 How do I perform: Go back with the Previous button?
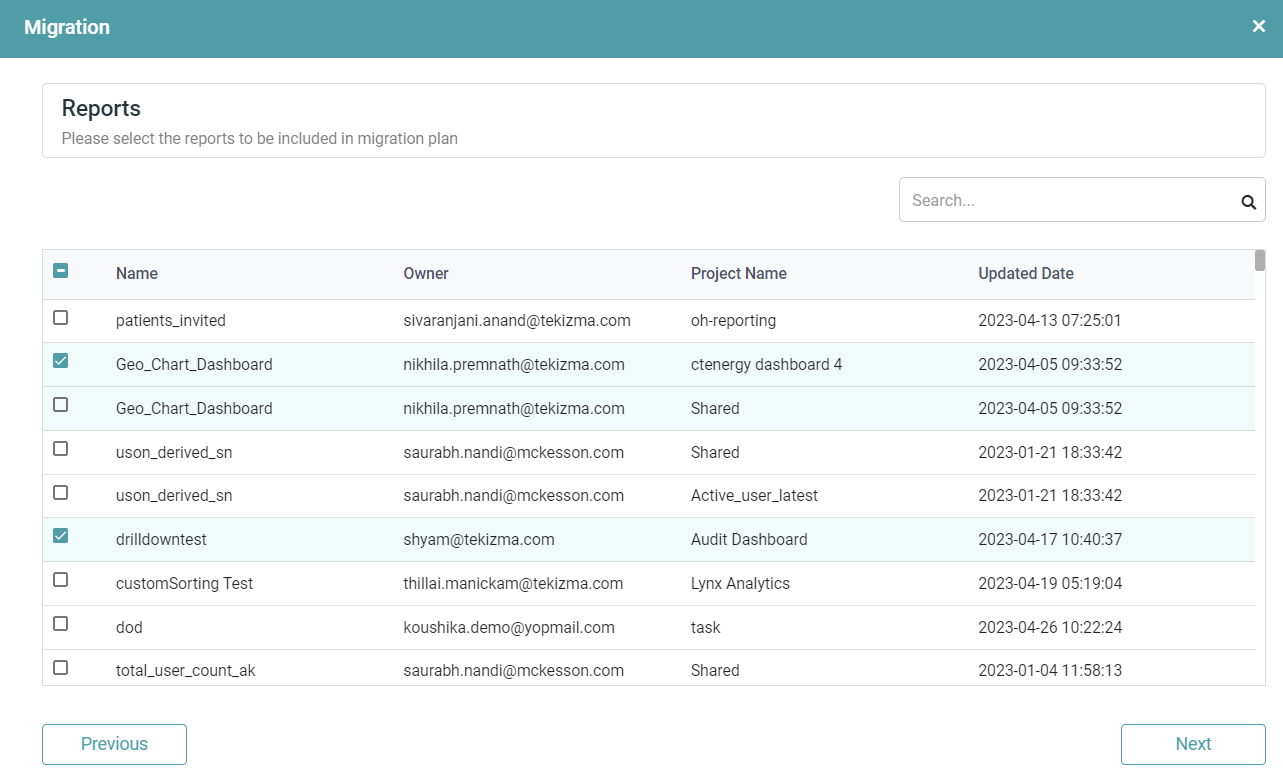tap(114, 744)
